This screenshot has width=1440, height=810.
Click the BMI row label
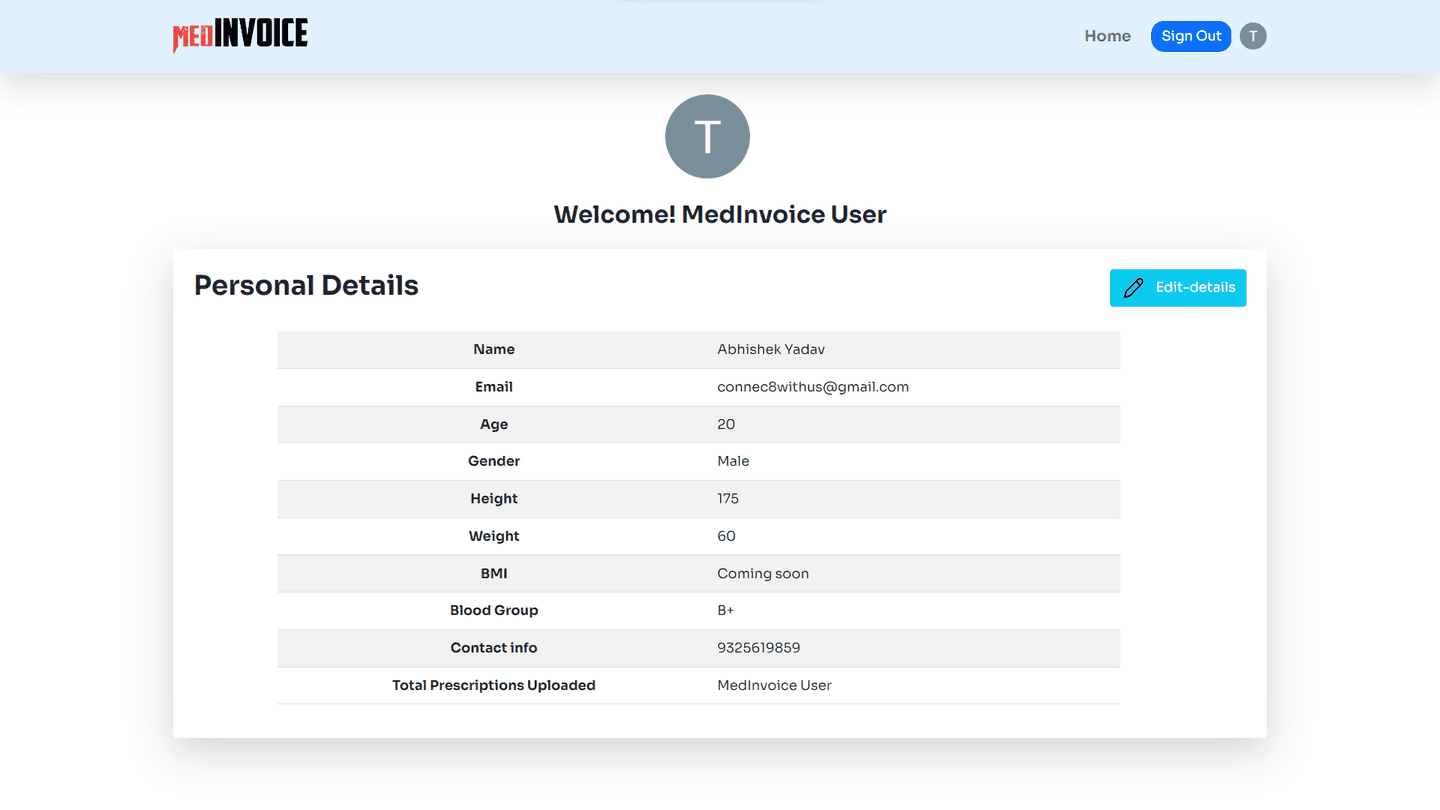[x=494, y=574]
